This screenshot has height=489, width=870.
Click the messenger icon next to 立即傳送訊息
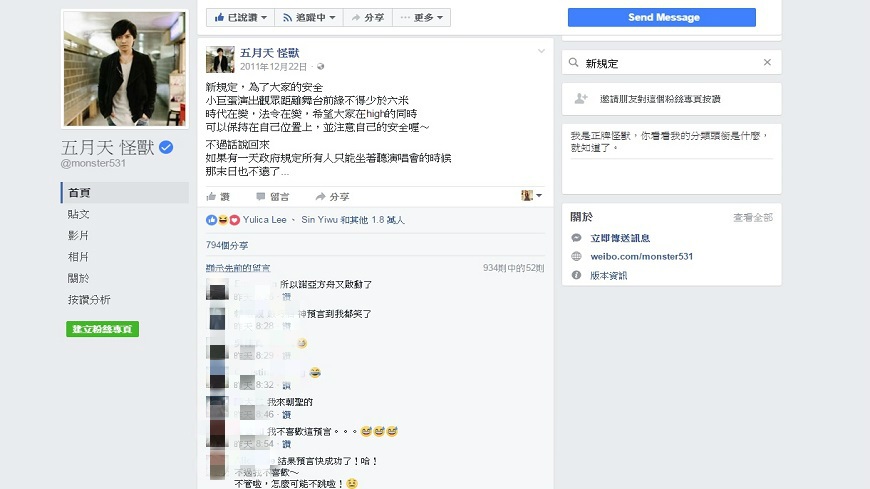576,238
